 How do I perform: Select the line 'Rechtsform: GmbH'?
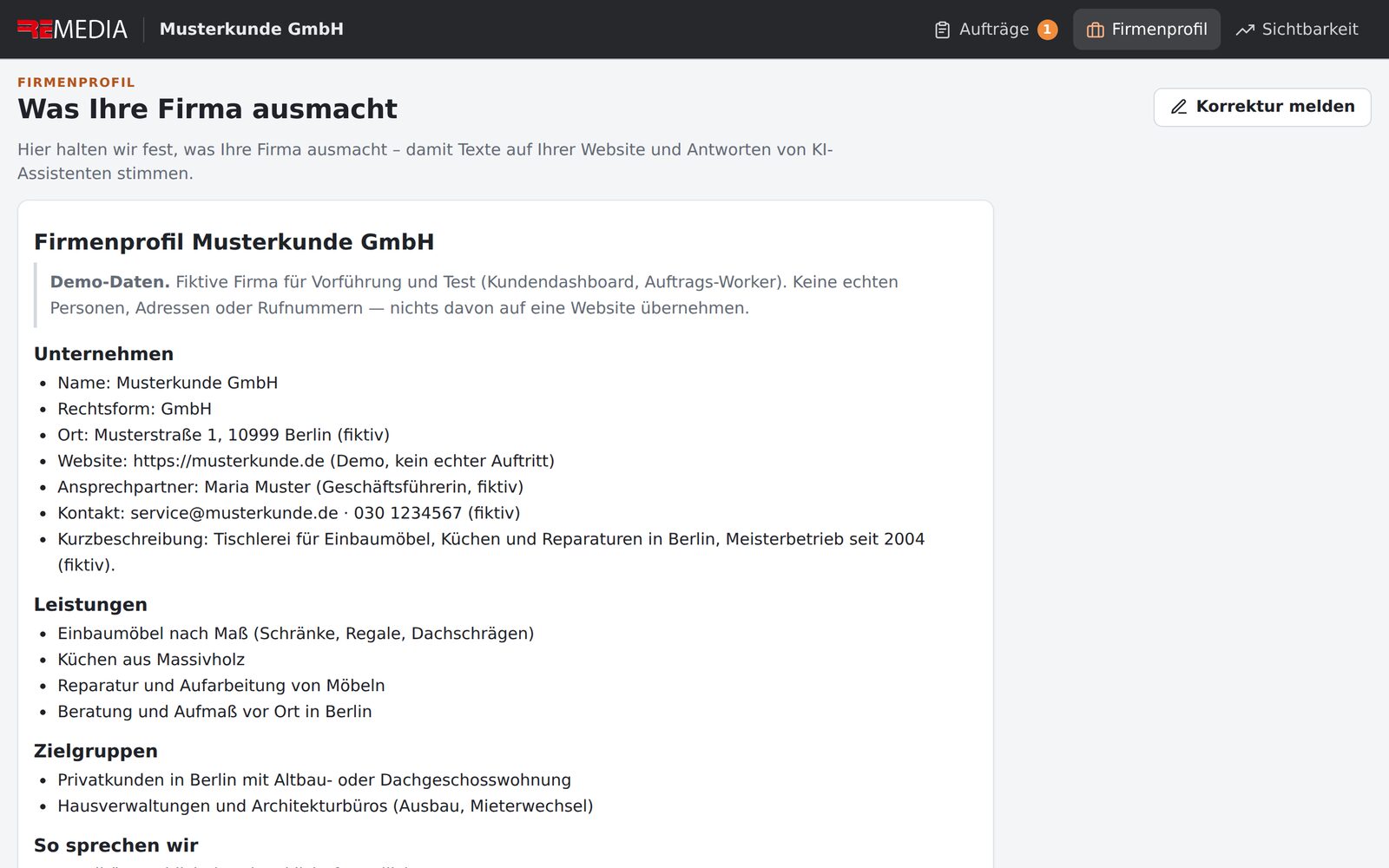point(135,409)
